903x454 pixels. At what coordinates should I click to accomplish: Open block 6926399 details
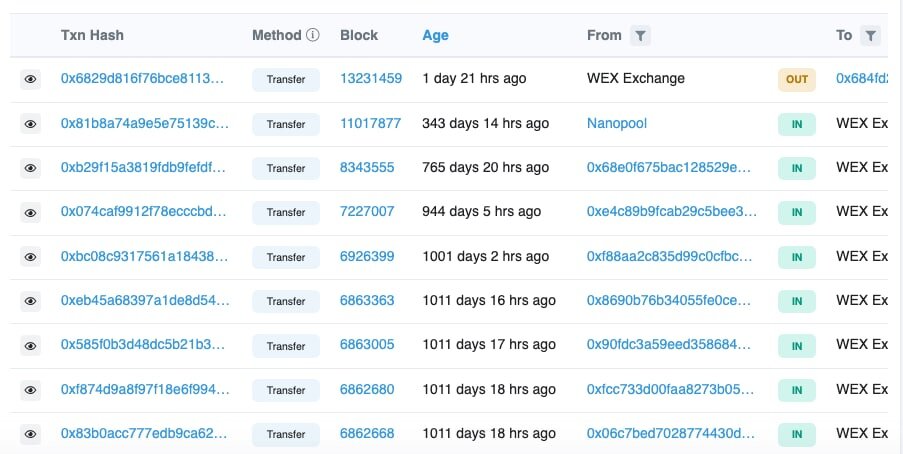tap(367, 256)
